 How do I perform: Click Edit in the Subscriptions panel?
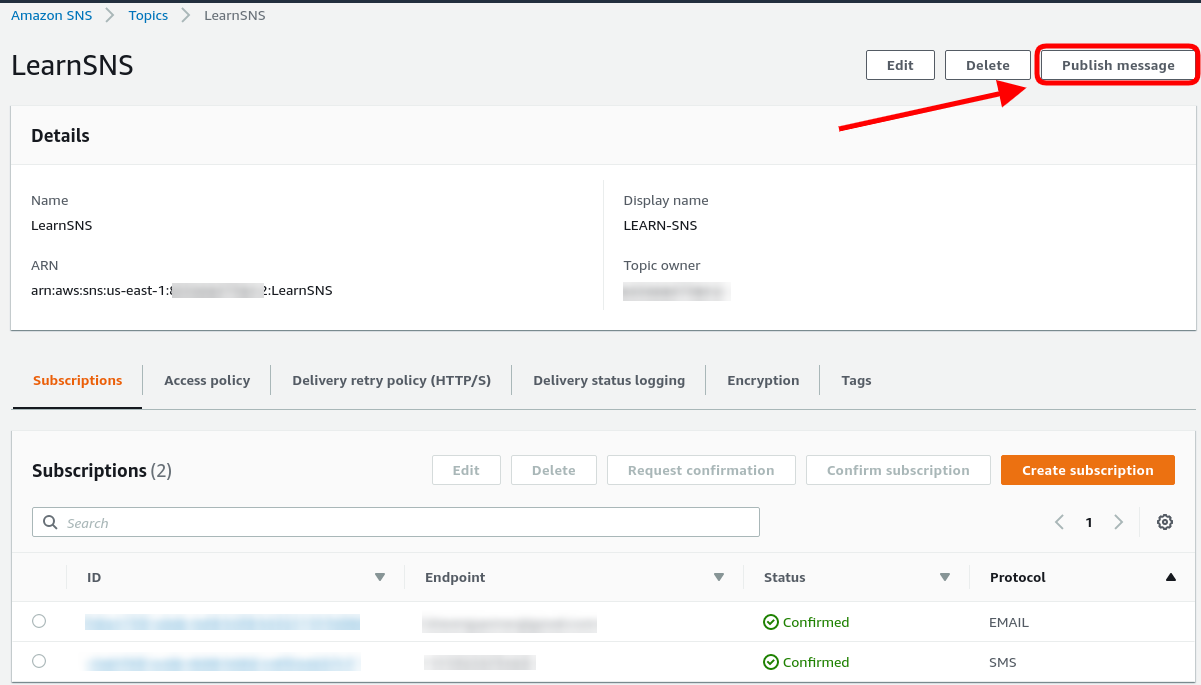coord(466,470)
